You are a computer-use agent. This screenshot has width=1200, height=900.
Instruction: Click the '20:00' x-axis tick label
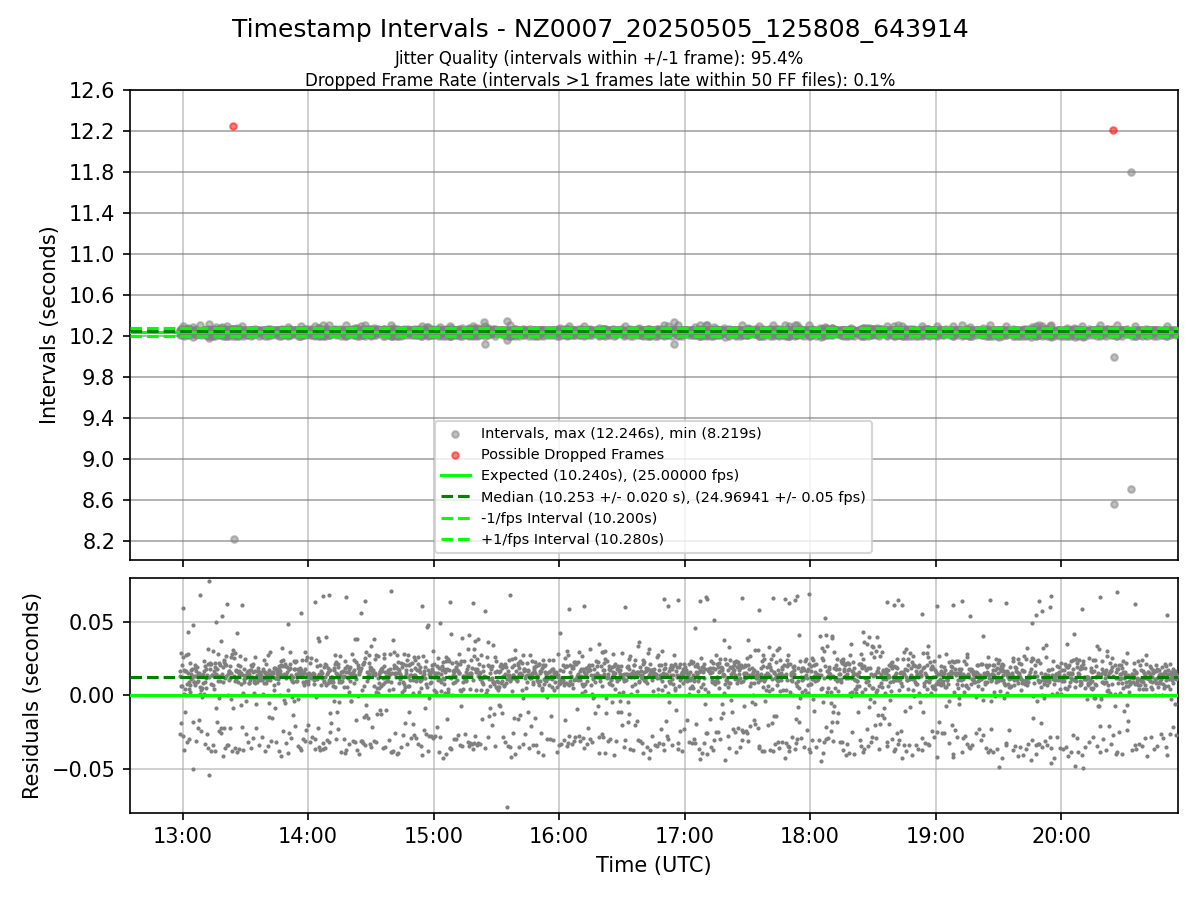click(1061, 834)
